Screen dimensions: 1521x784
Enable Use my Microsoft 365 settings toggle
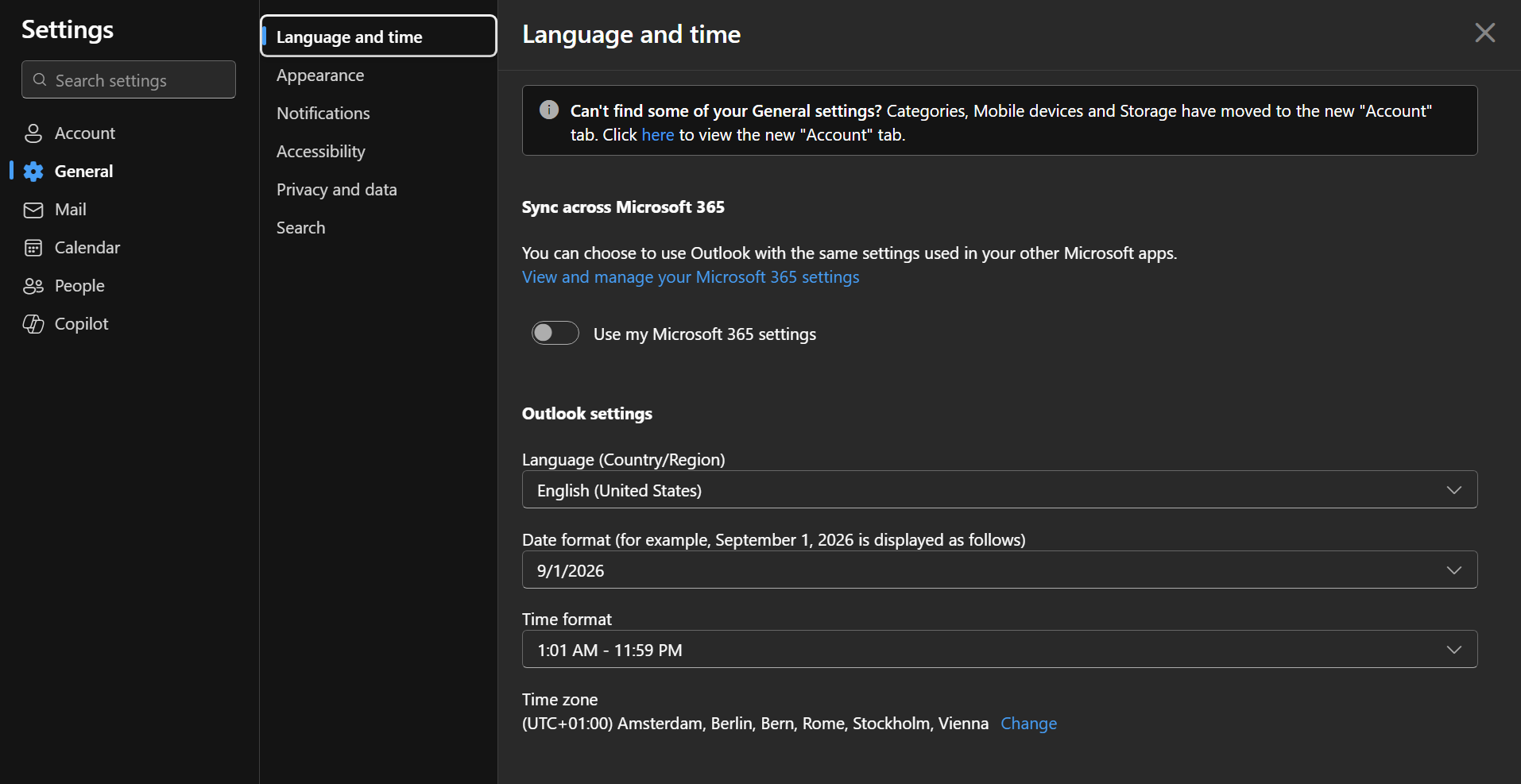[555, 333]
